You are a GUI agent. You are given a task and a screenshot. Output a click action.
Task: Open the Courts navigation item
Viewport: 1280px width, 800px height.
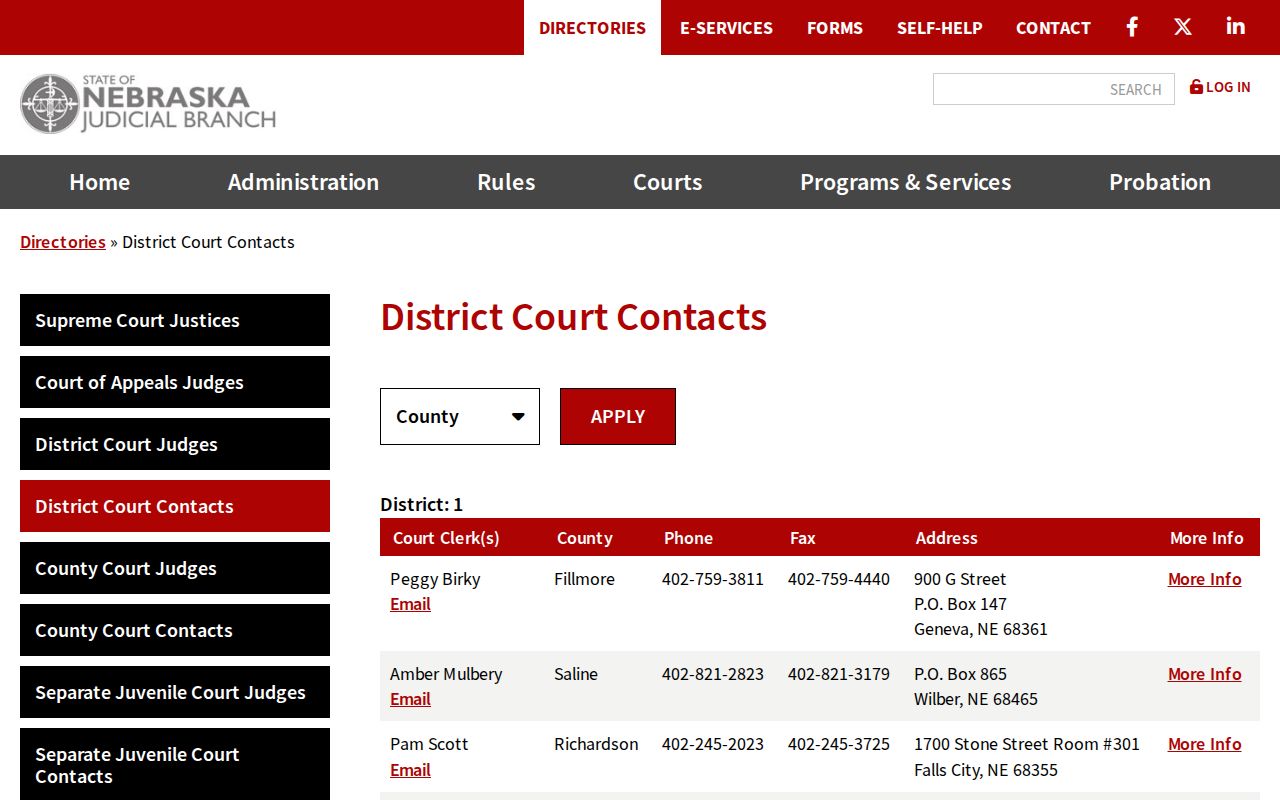tap(668, 182)
